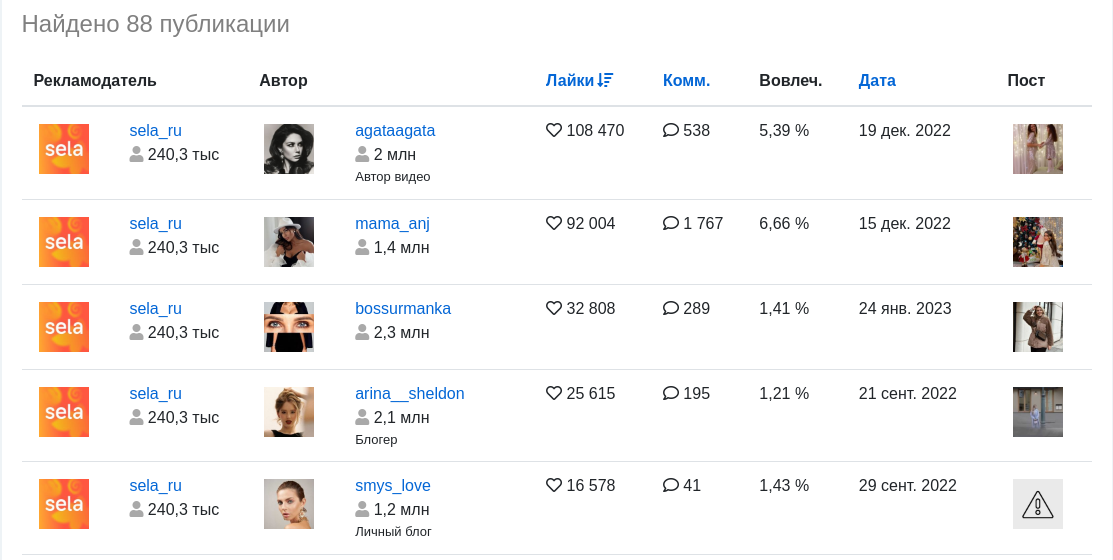
Task: Sort the table by the Лайки column
Action: 569,80
